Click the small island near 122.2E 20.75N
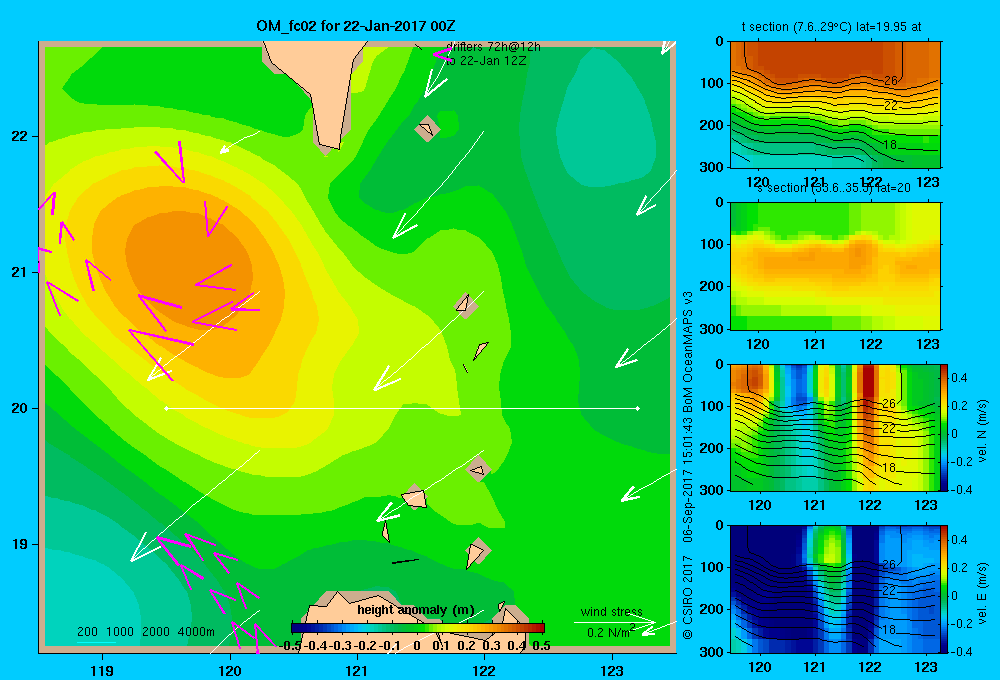Screen dimensions: 1000x680 click(x=466, y=305)
